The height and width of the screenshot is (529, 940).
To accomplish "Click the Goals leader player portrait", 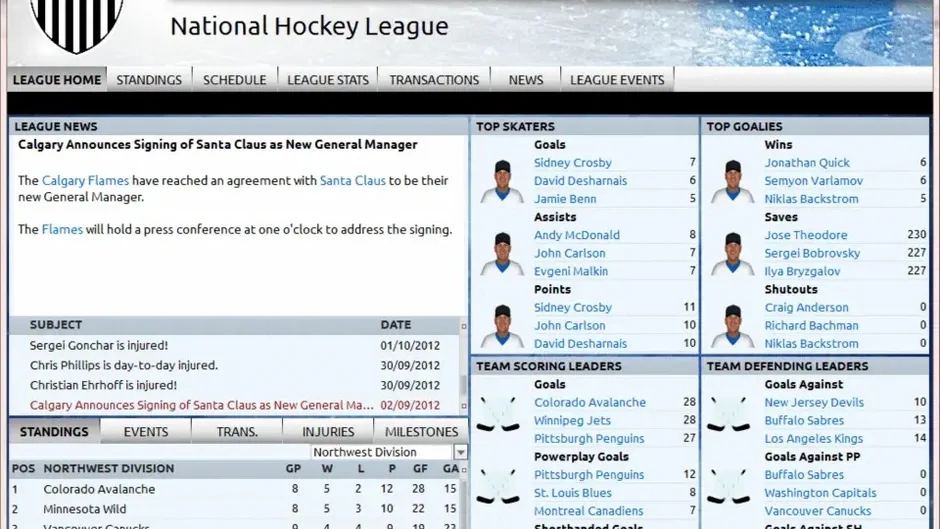I will 502,181.
